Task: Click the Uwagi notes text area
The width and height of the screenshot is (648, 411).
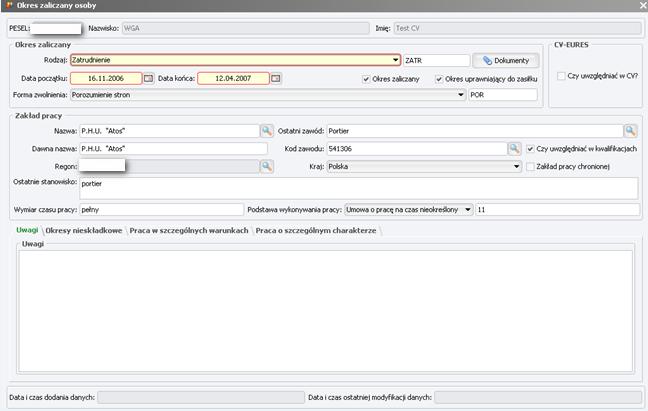Action: point(326,311)
